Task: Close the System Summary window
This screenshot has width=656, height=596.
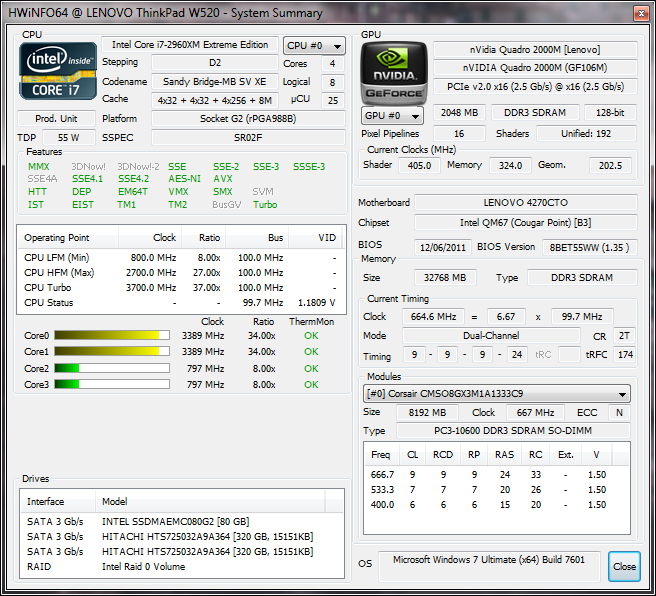Action: click(641, 13)
